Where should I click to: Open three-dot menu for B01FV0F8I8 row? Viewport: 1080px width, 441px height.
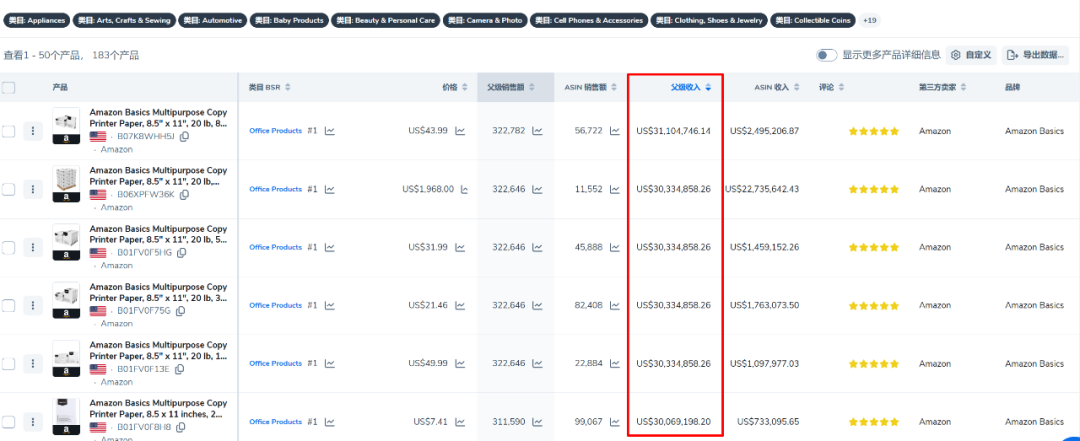pyautogui.click(x=33, y=421)
